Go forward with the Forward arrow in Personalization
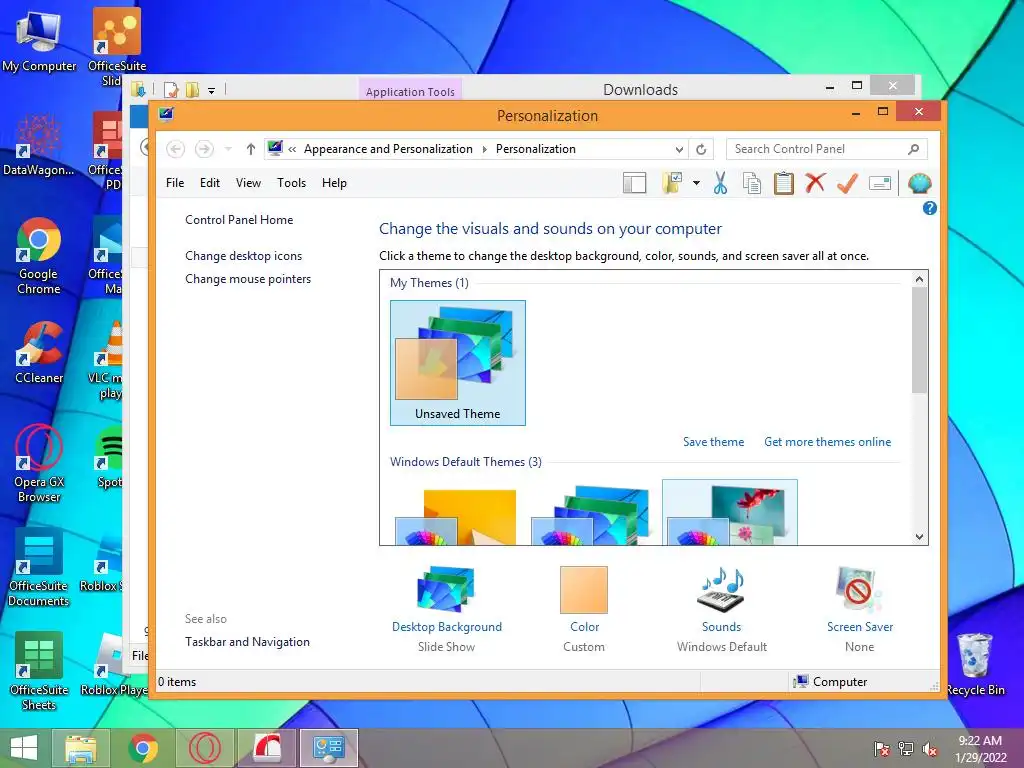The width and height of the screenshot is (1024, 768). pos(204,149)
